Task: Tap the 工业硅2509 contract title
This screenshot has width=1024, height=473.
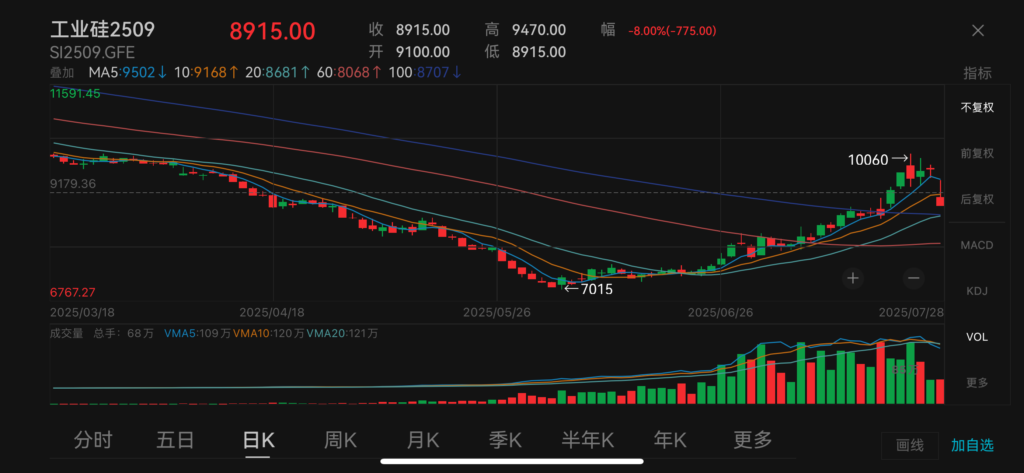Action: tap(103, 29)
